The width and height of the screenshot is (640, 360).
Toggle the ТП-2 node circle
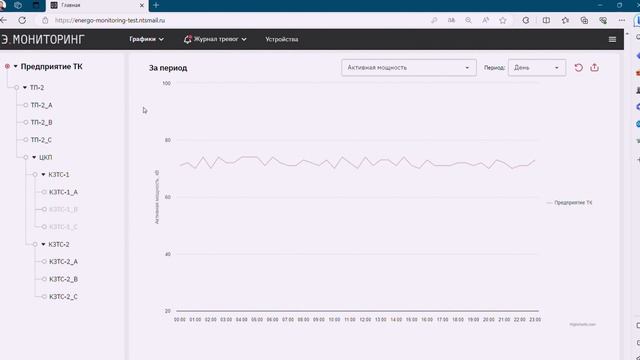click(17, 87)
